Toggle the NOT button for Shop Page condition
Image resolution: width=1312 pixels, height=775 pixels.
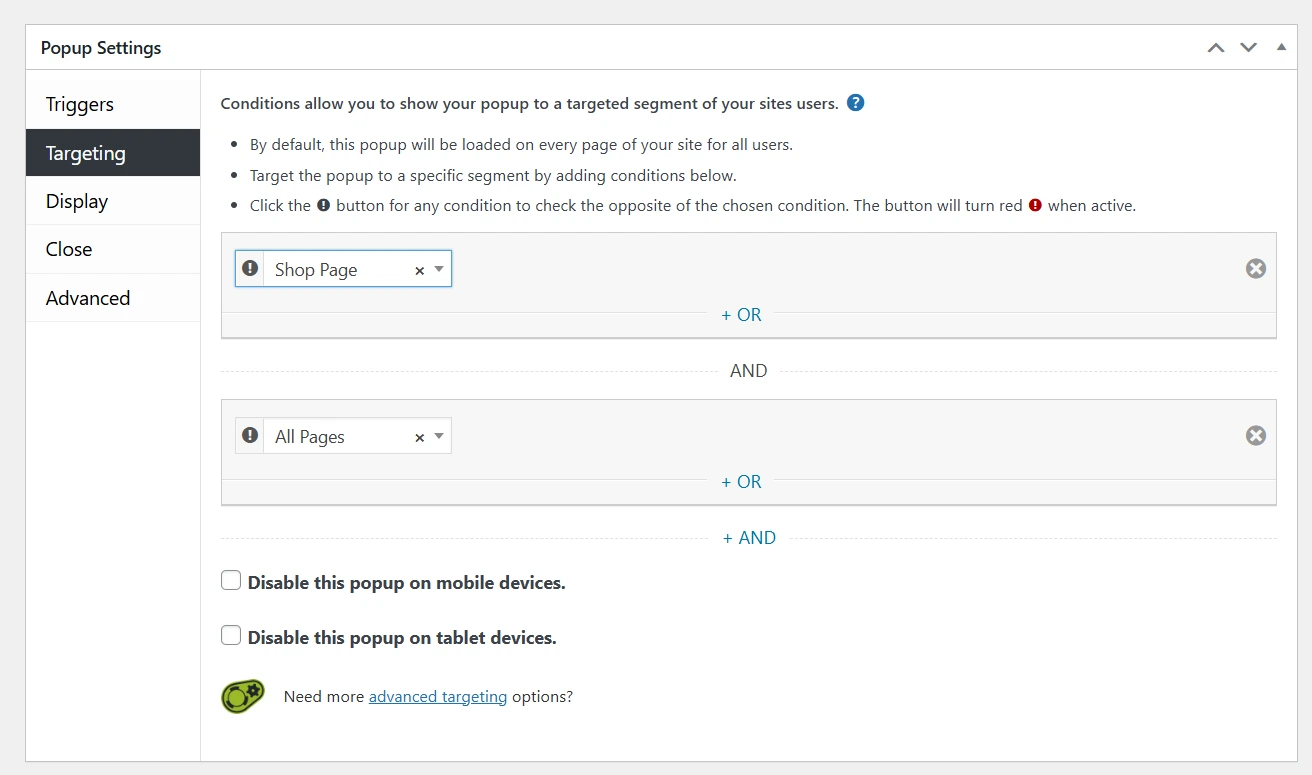(x=250, y=269)
